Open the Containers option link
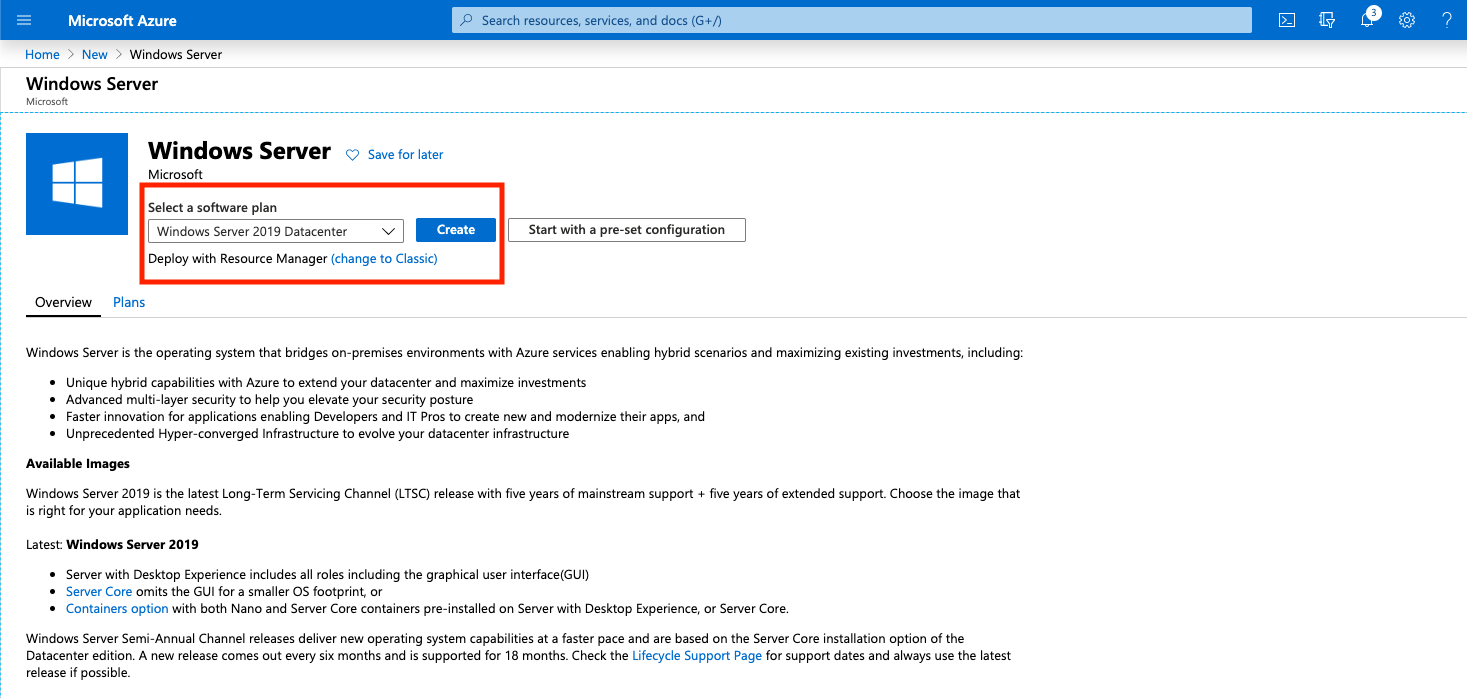Viewport: 1467px width, 698px height. [117, 608]
